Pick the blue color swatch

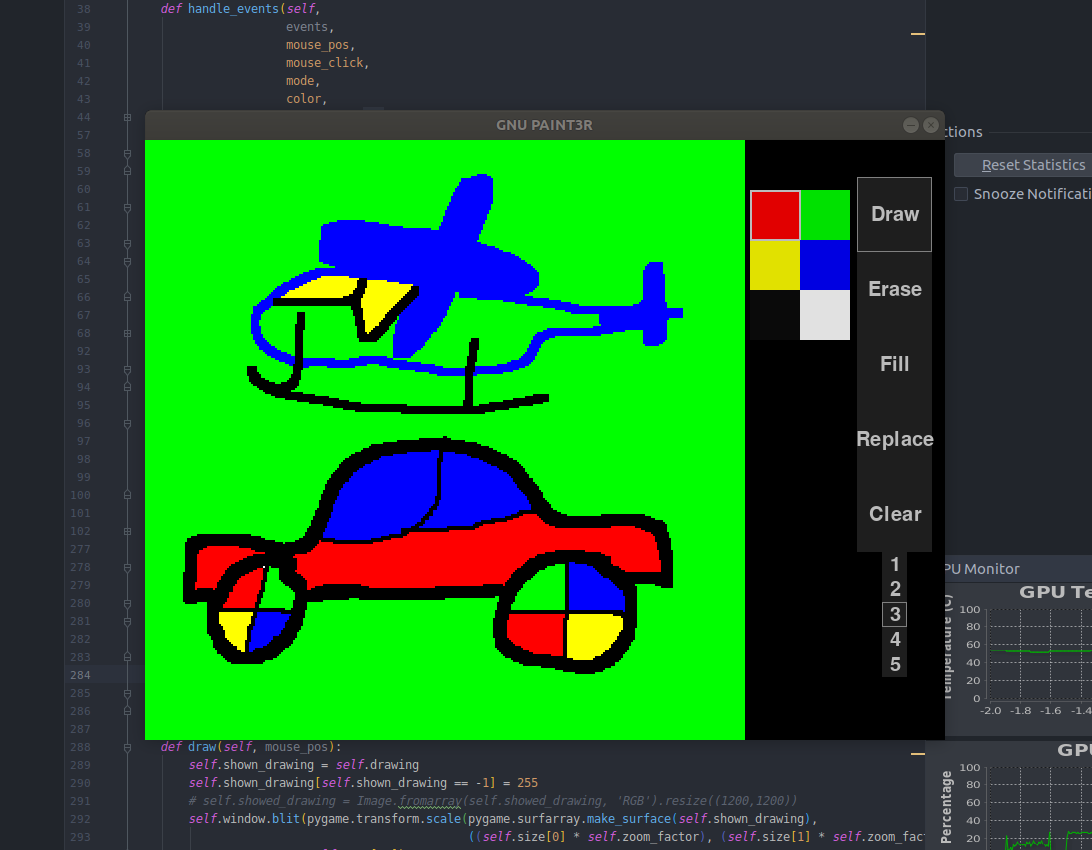[824, 265]
